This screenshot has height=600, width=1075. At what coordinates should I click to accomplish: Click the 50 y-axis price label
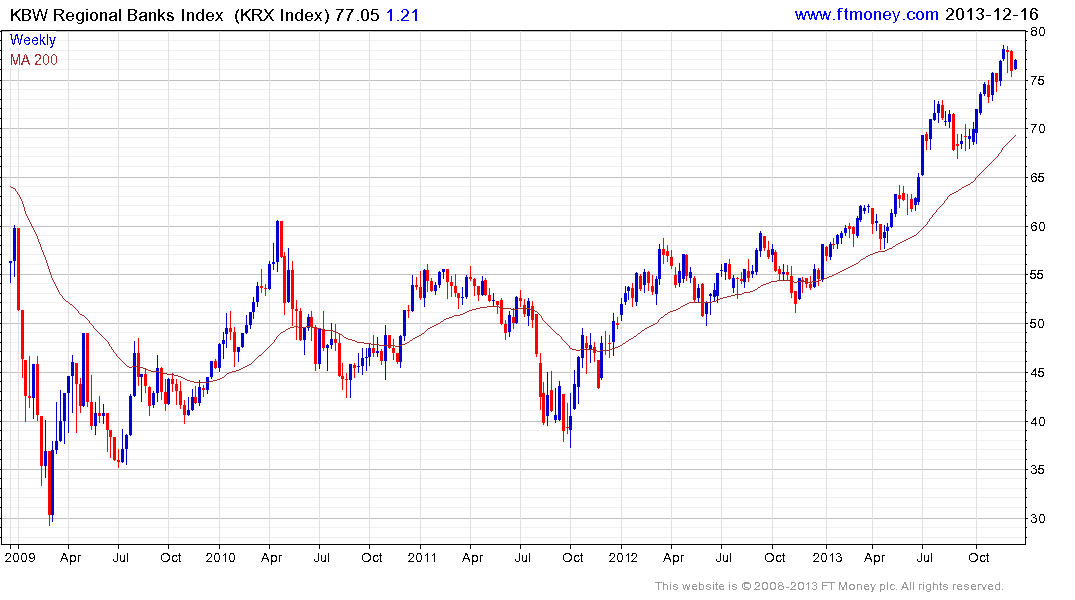(1037, 324)
